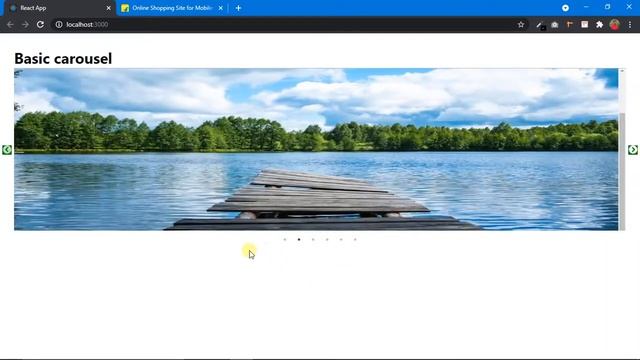Select the active second carousel dot

point(299,240)
